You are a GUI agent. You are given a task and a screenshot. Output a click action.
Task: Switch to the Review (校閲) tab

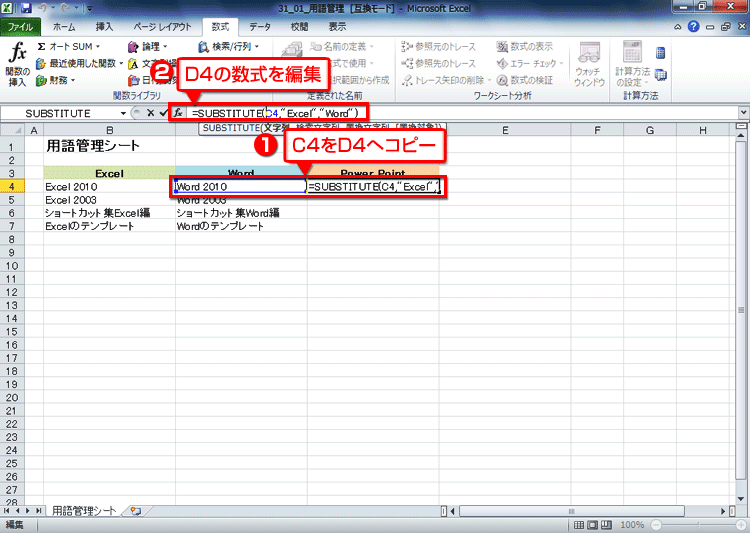coord(299,27)
